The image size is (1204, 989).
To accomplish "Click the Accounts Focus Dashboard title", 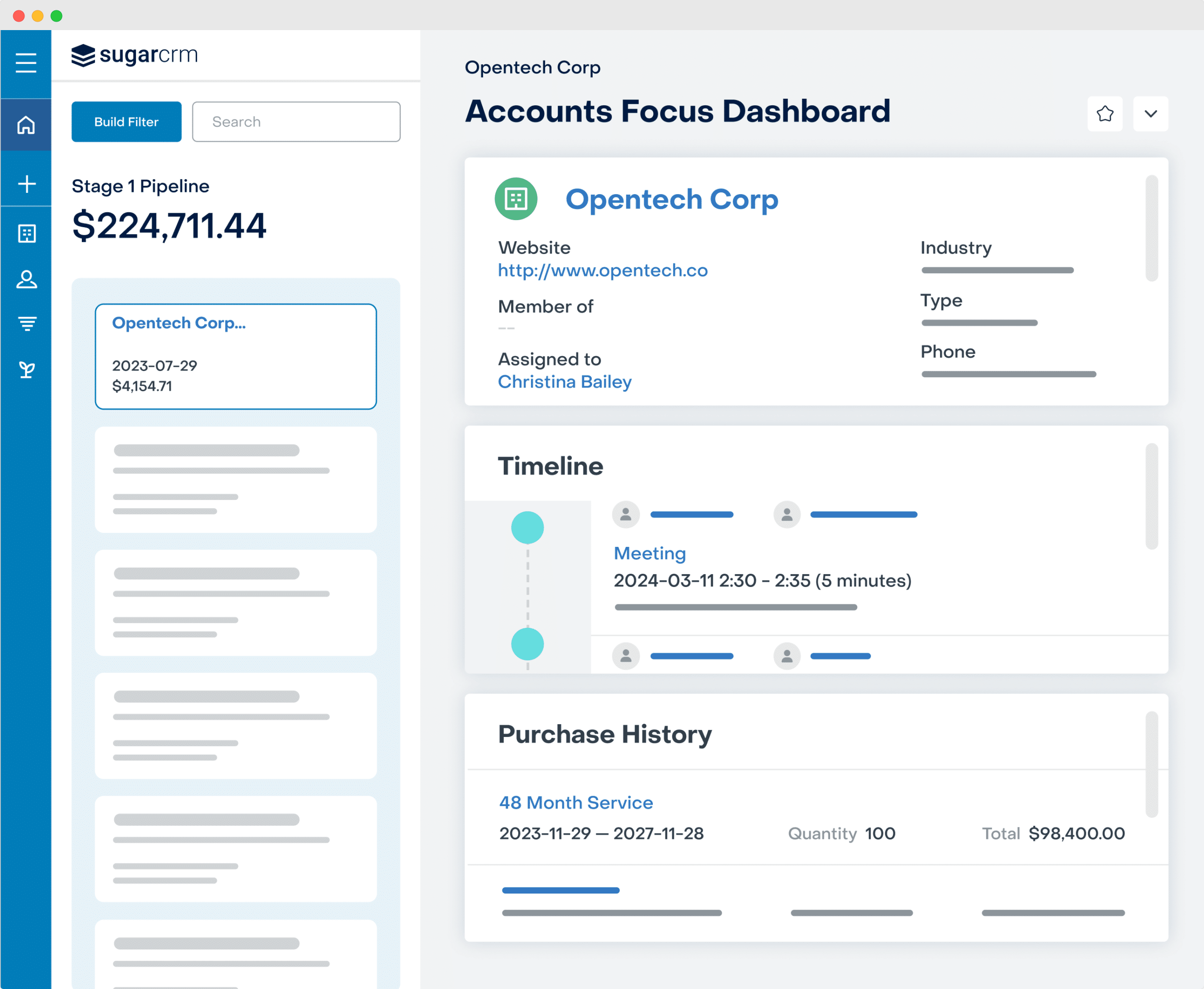I will (678, 111).
